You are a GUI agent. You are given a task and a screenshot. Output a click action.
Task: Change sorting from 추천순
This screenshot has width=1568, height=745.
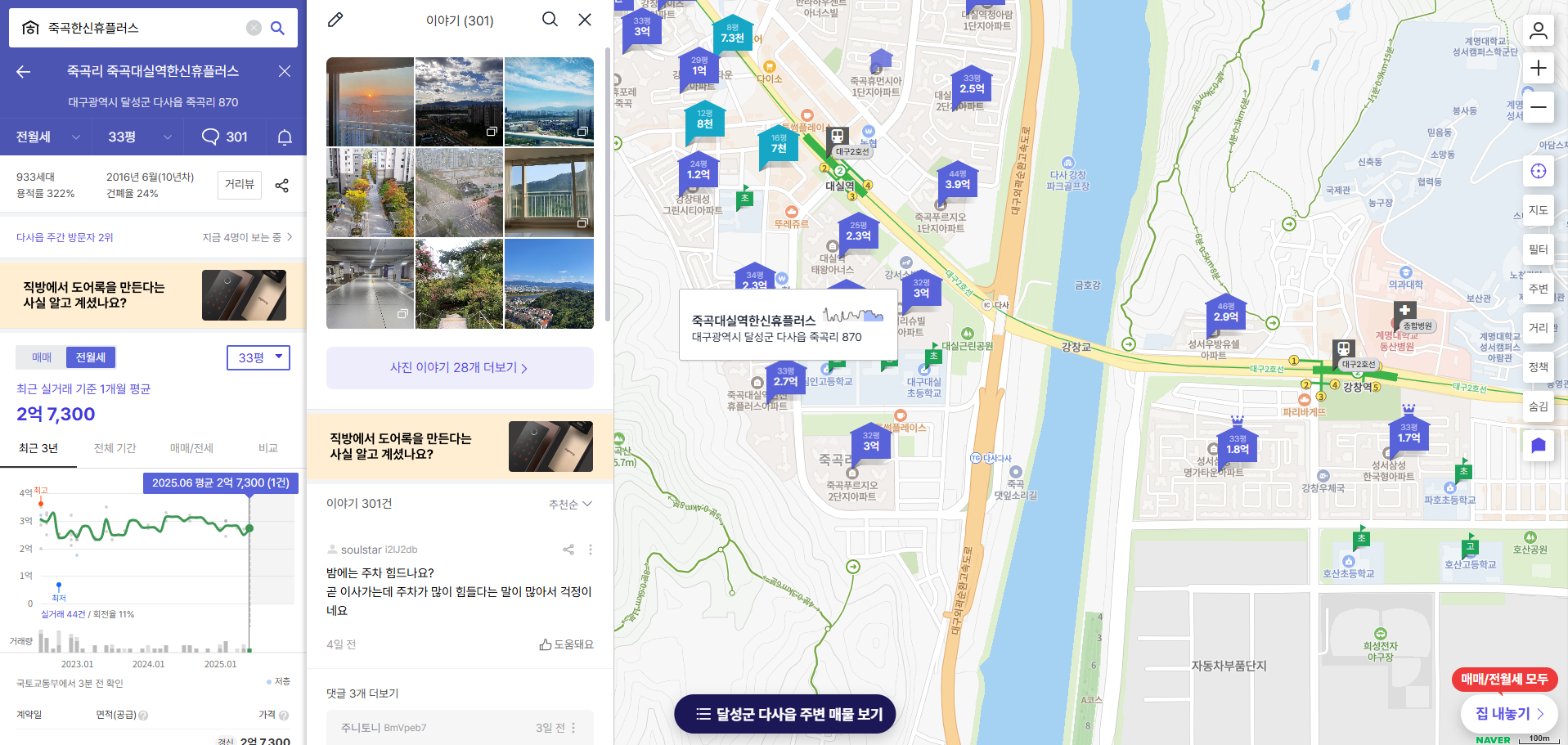click(x=570, y=505)
